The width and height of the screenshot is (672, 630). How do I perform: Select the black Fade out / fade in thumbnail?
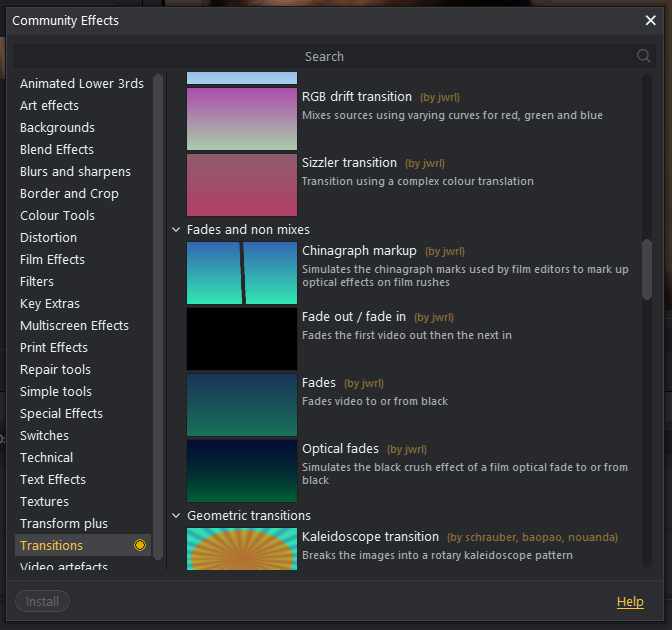[x=242, y=339]
